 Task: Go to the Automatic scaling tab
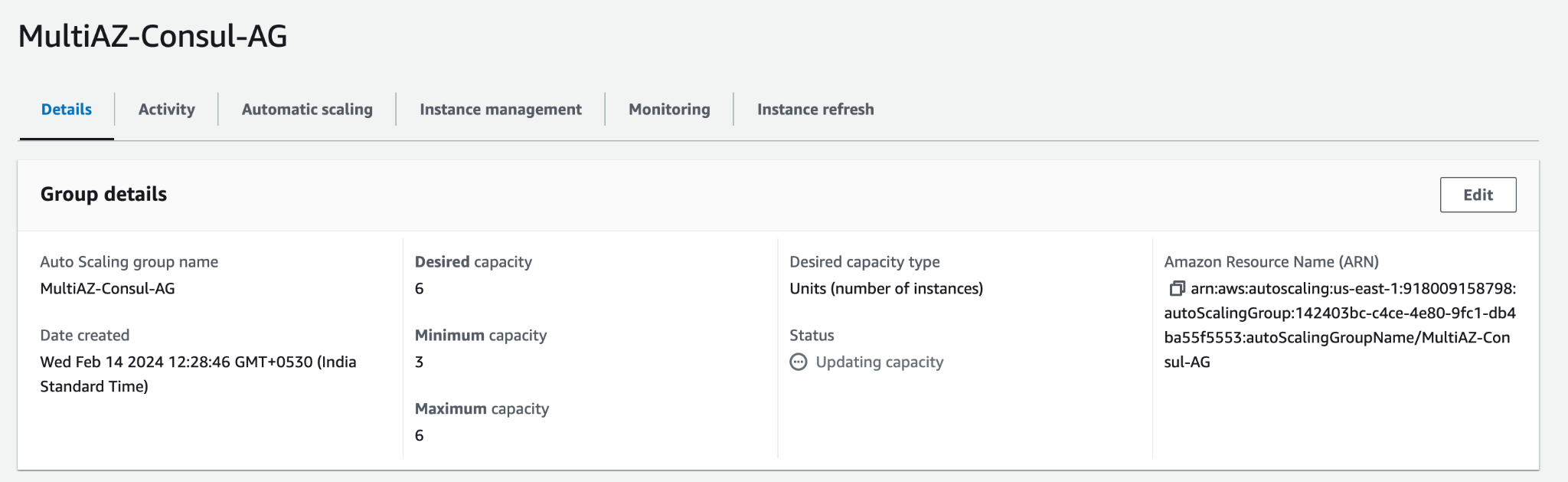pyautogui.click(x=307, y=110)
